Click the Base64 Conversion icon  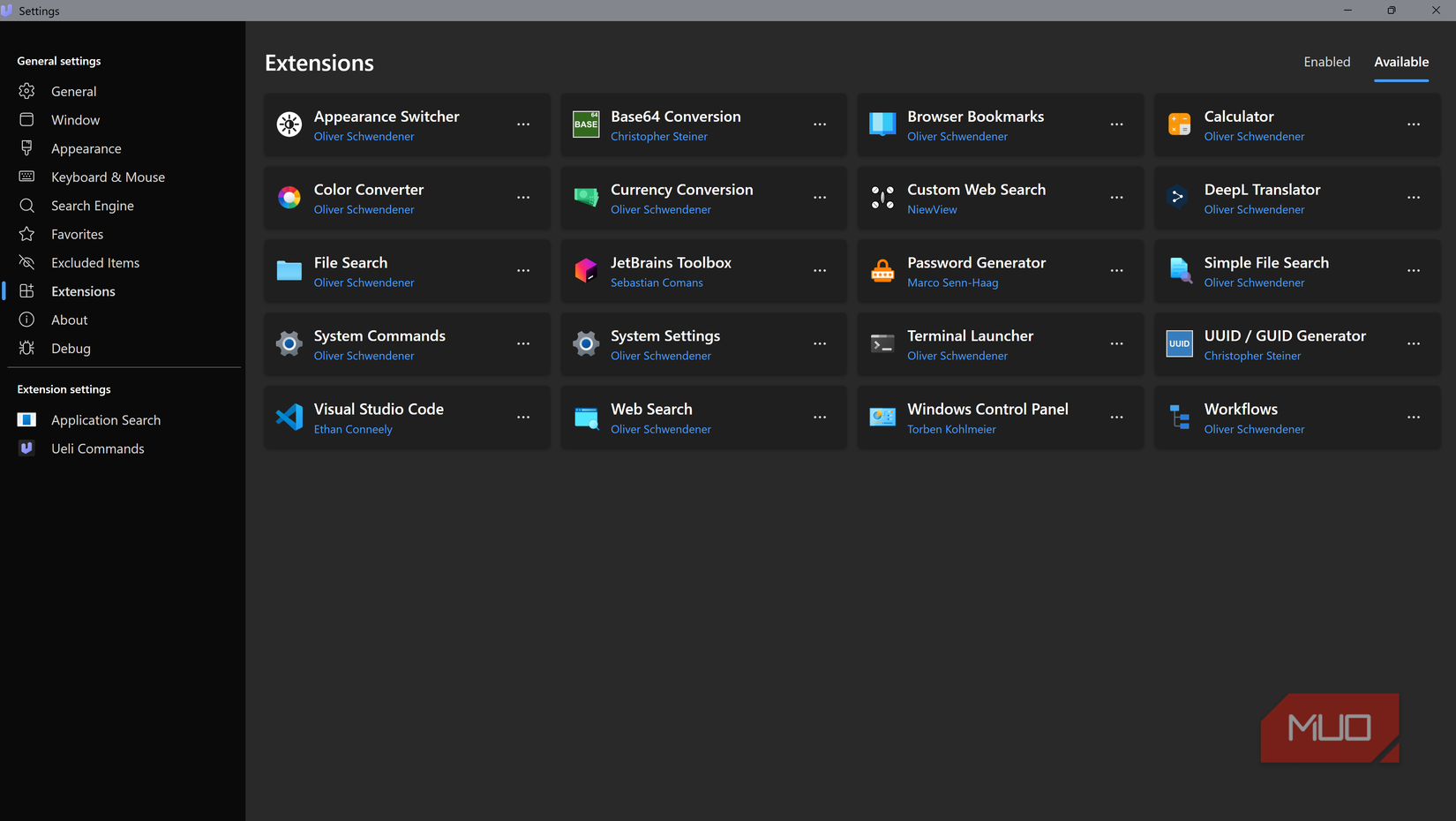tap(585, 124)
